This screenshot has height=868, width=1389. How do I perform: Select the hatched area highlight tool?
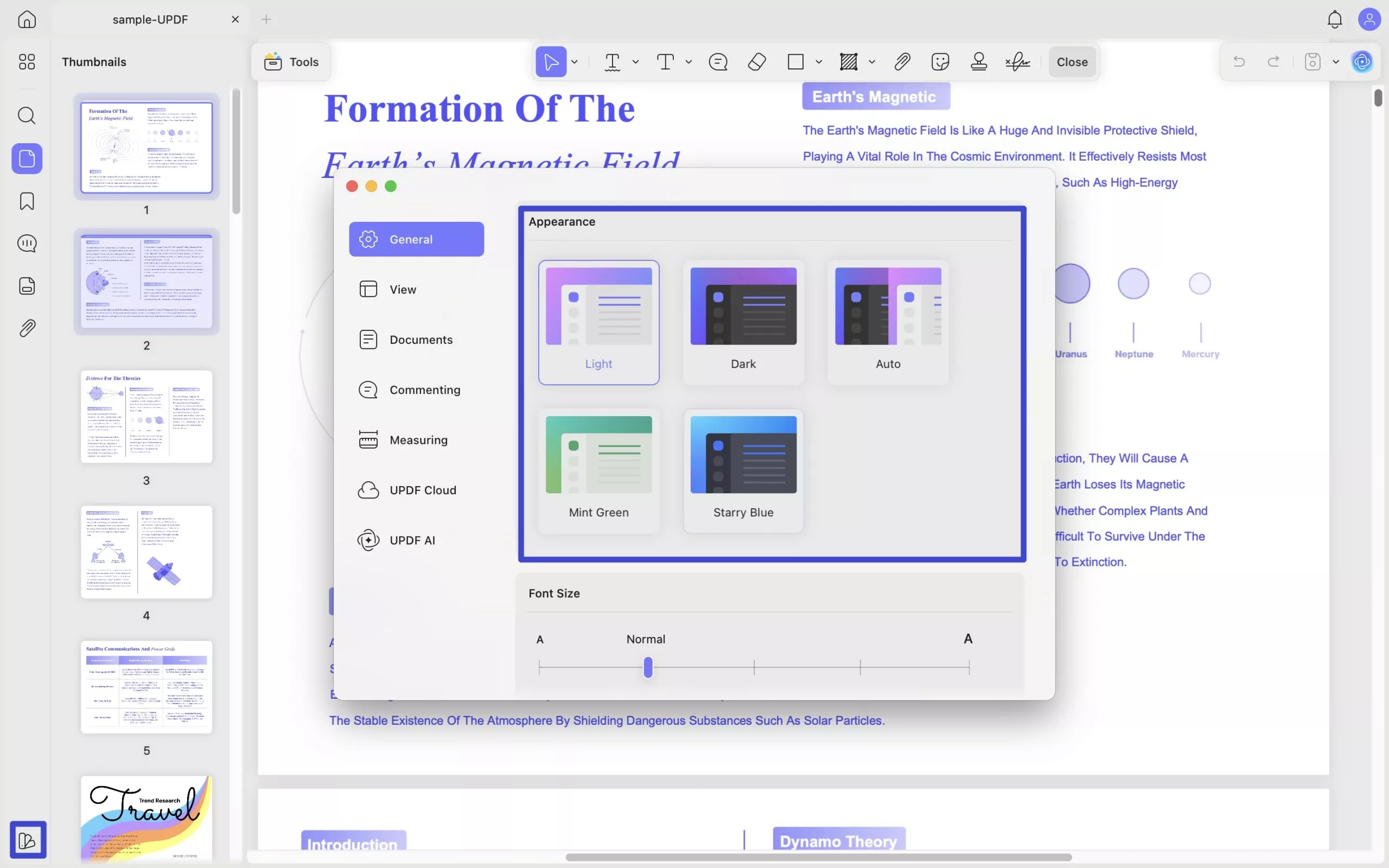(x=849, y=61)
